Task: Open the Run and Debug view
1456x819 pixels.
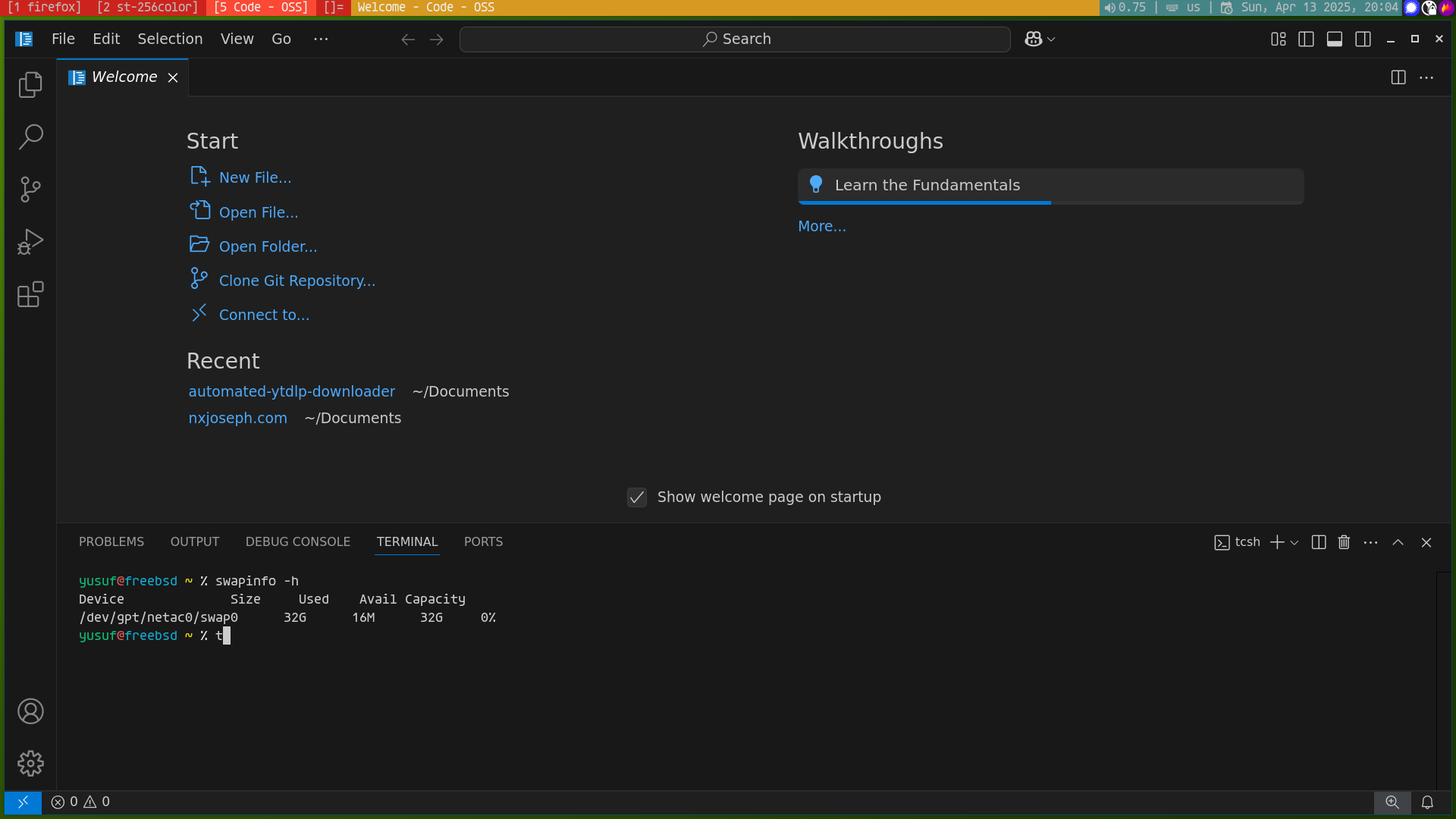Action: click(30, 242)
